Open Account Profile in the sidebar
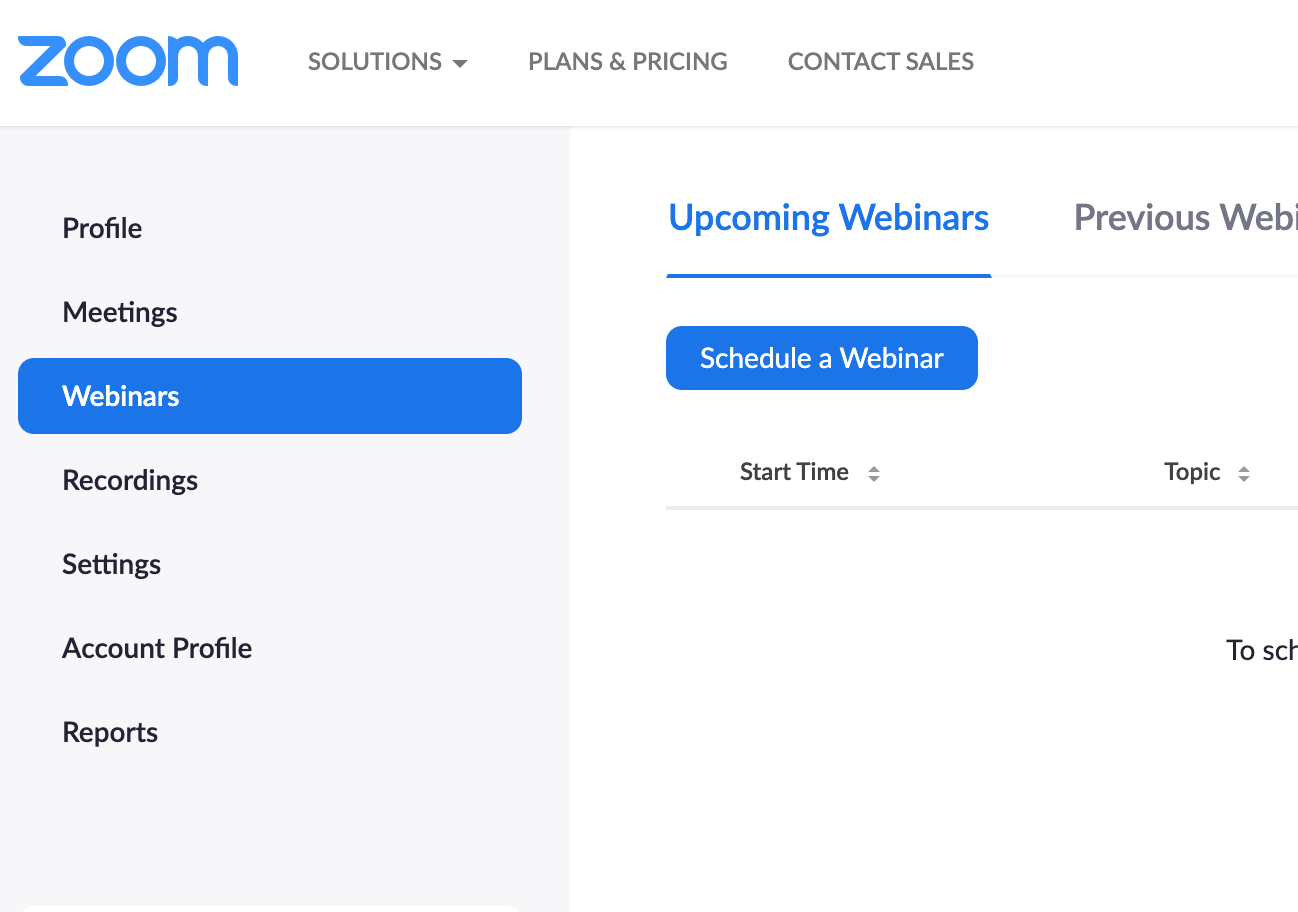 tap(157, 648)
